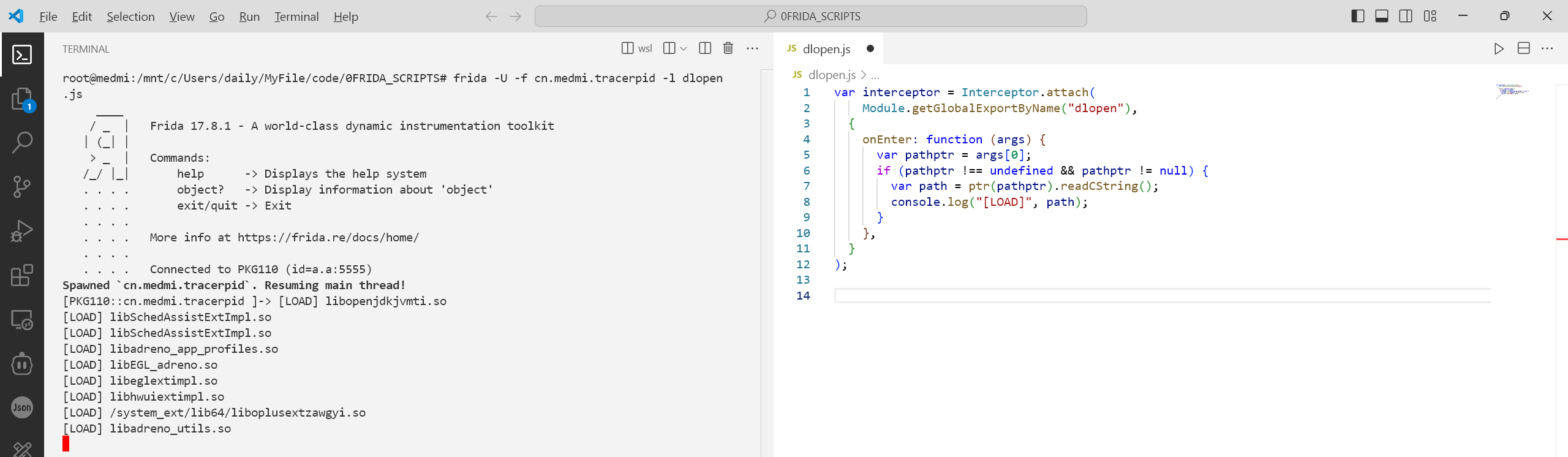
Task: Open Remote Explorer in activity bar
Action: coord(22,319)
